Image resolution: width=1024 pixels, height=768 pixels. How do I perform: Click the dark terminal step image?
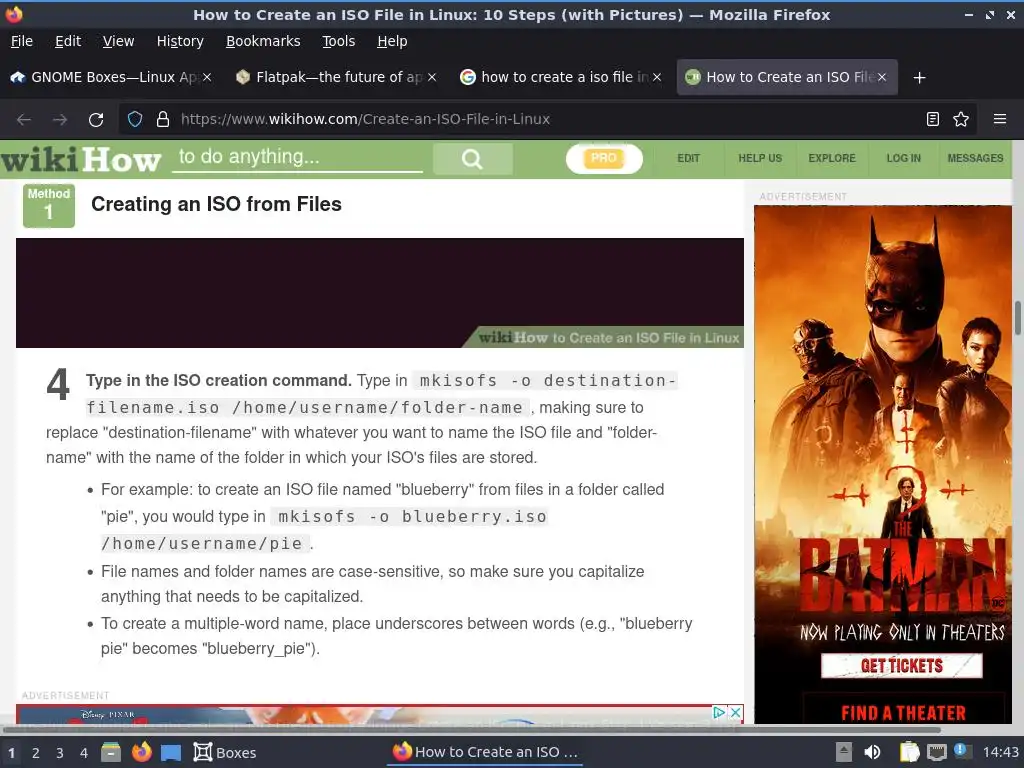379,293
